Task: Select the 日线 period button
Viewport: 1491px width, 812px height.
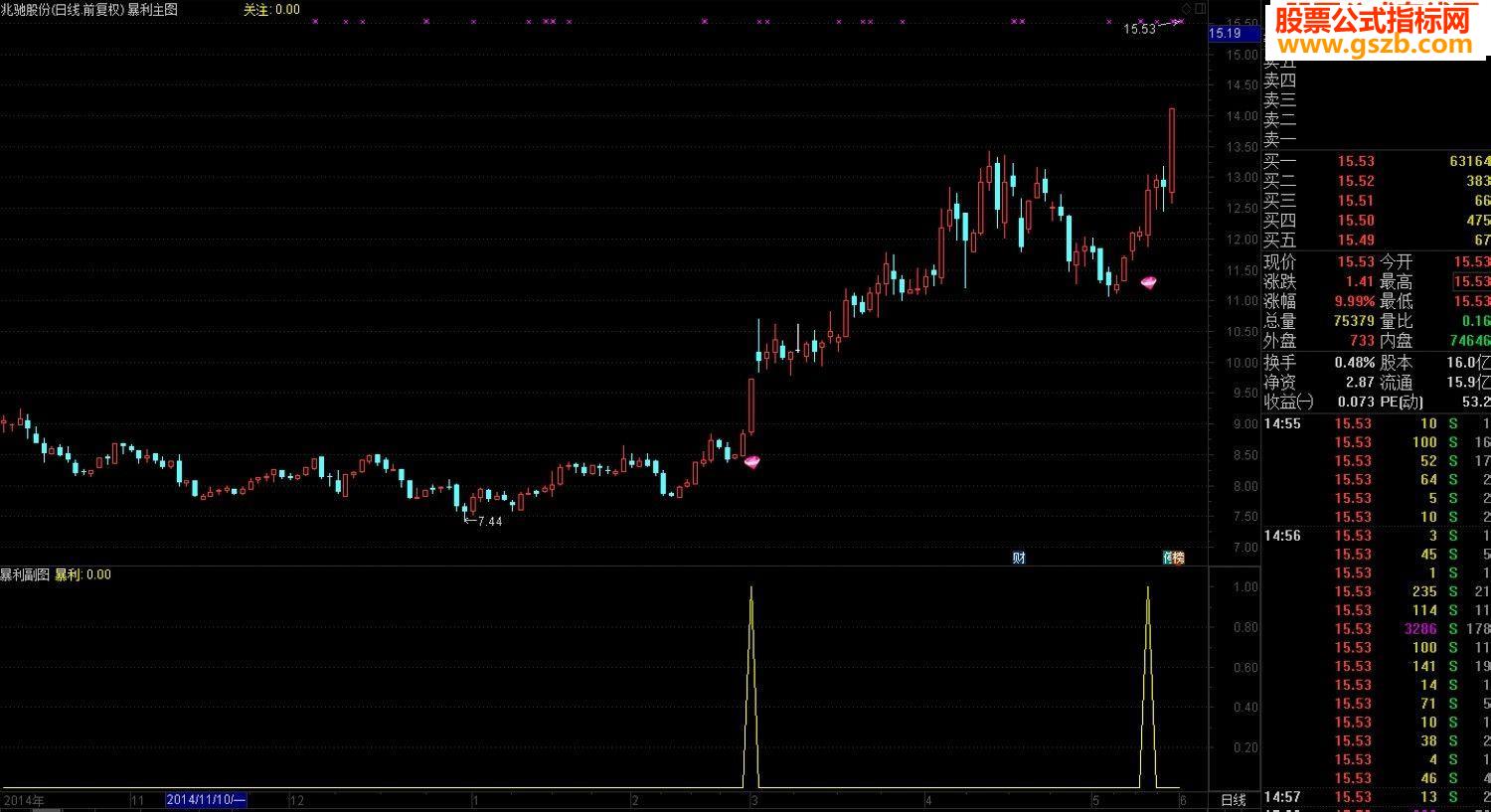Action: pyautogui.click(x=1233, y=800)
